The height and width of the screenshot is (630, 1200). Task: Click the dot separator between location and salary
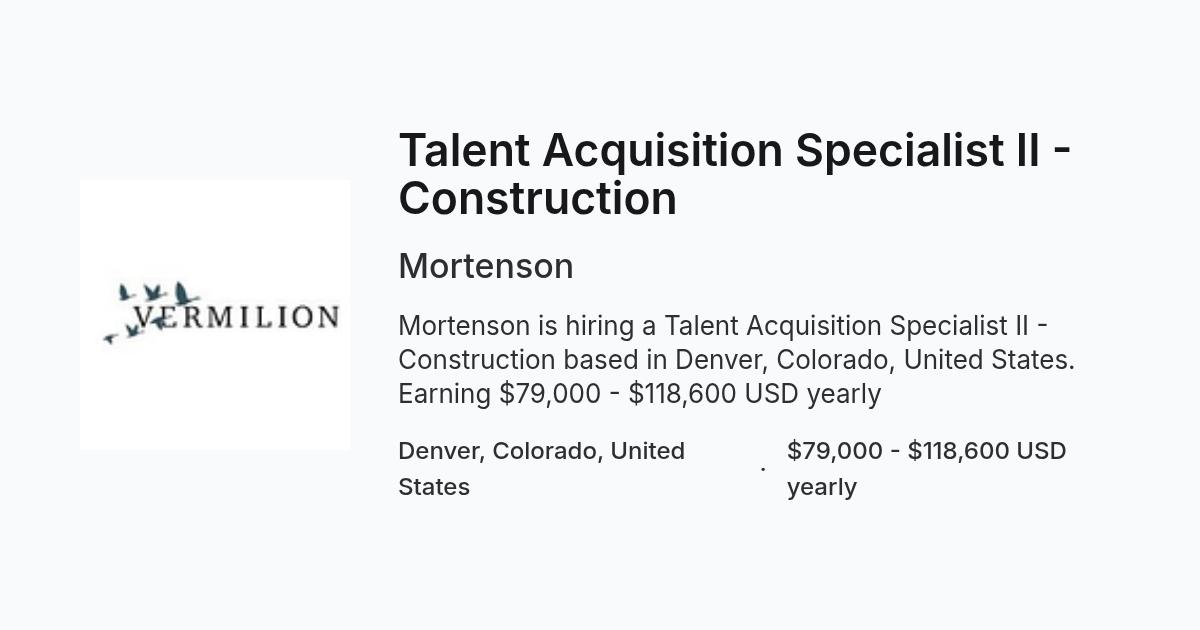pos(763,468)
